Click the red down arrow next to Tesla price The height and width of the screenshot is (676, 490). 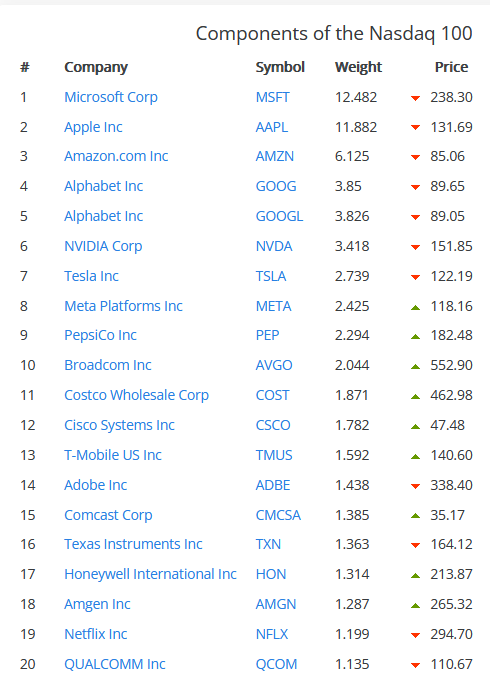tap(415, 277)
